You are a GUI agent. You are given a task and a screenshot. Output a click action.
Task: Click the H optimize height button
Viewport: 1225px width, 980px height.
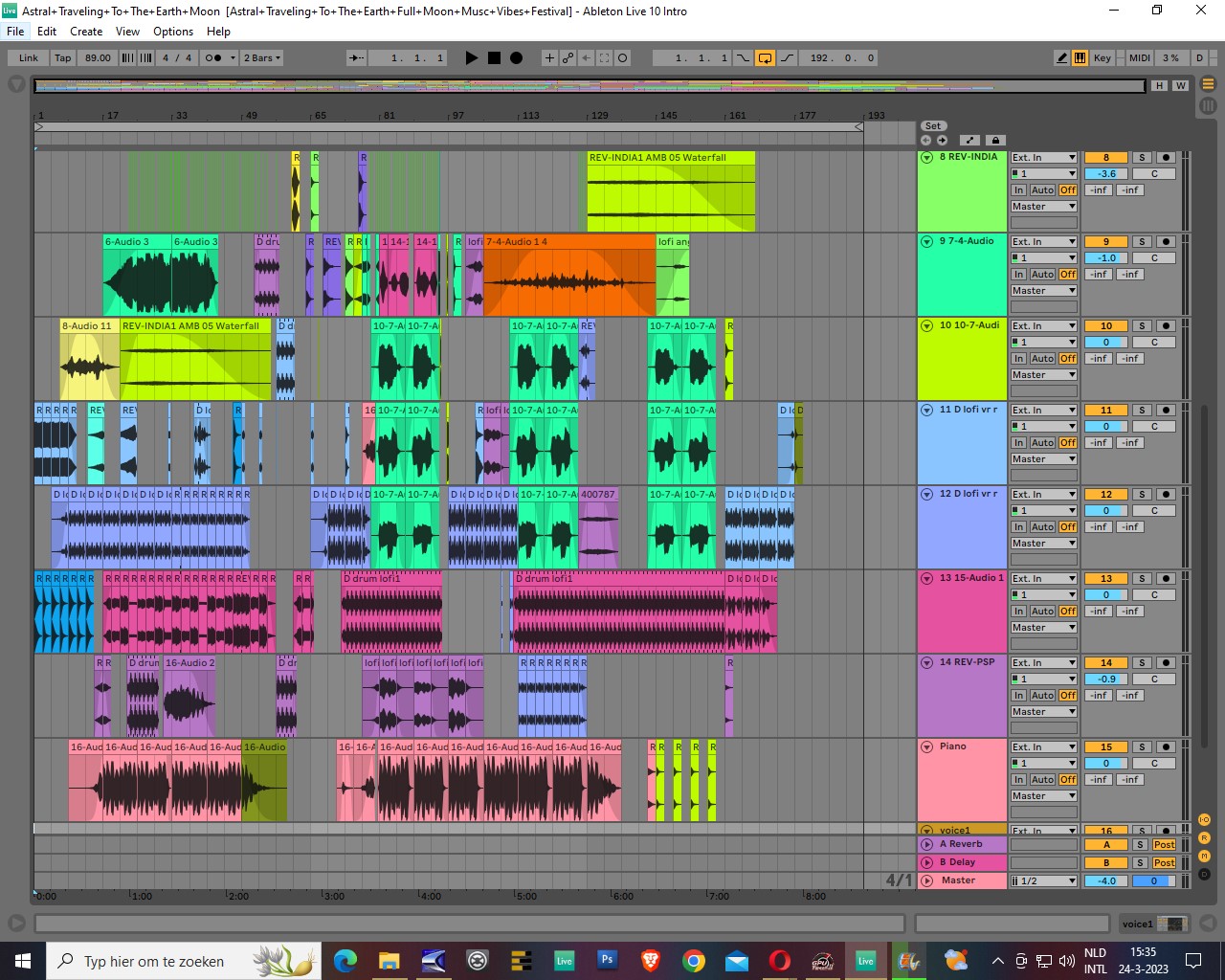[1160, 86]
